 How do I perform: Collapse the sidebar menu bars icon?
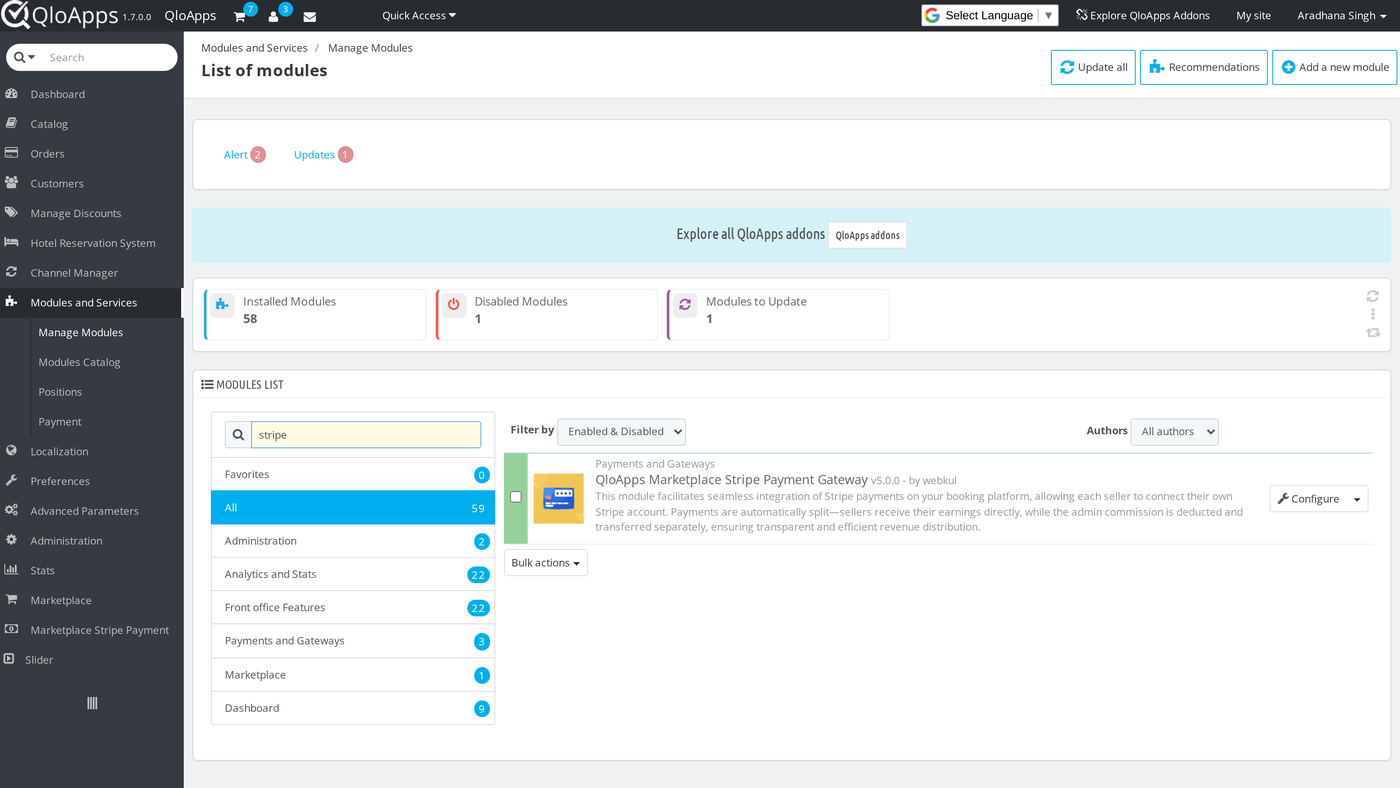point(92,703)
